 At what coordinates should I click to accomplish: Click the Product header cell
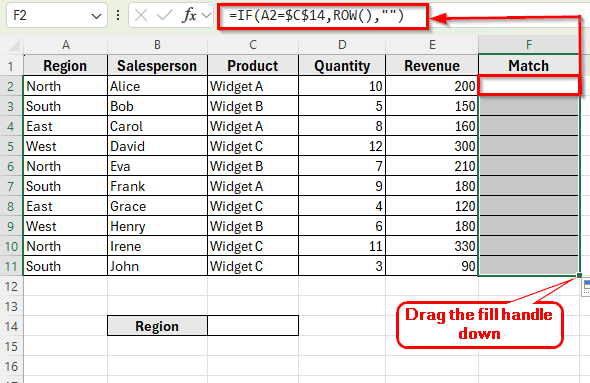point(253,66)
